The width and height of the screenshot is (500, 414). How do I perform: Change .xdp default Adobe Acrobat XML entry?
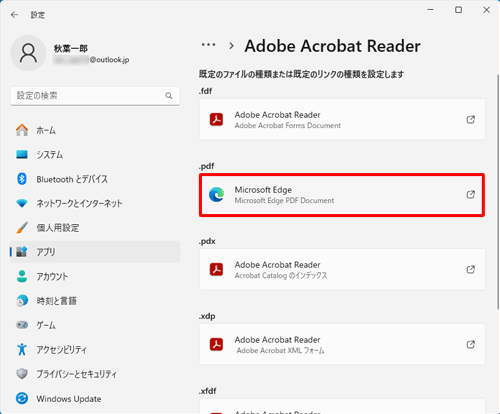click(342, 344)
